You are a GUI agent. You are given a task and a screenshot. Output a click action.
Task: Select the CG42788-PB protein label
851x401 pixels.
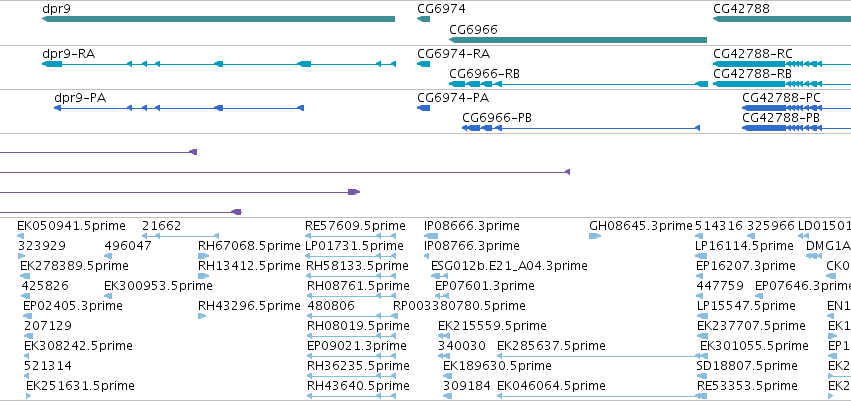(x=781, y=118)
